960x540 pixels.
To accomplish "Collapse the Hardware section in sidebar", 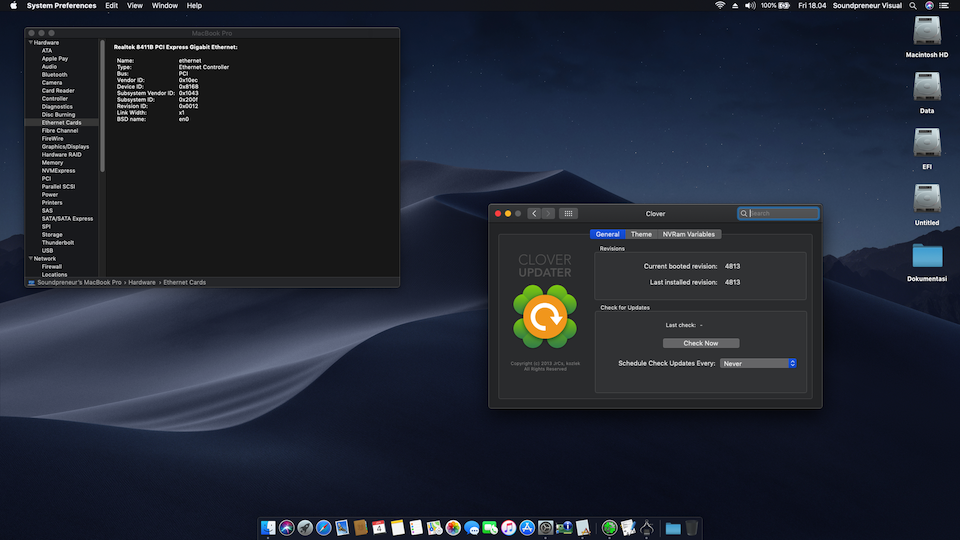I will tap(31, 43).
